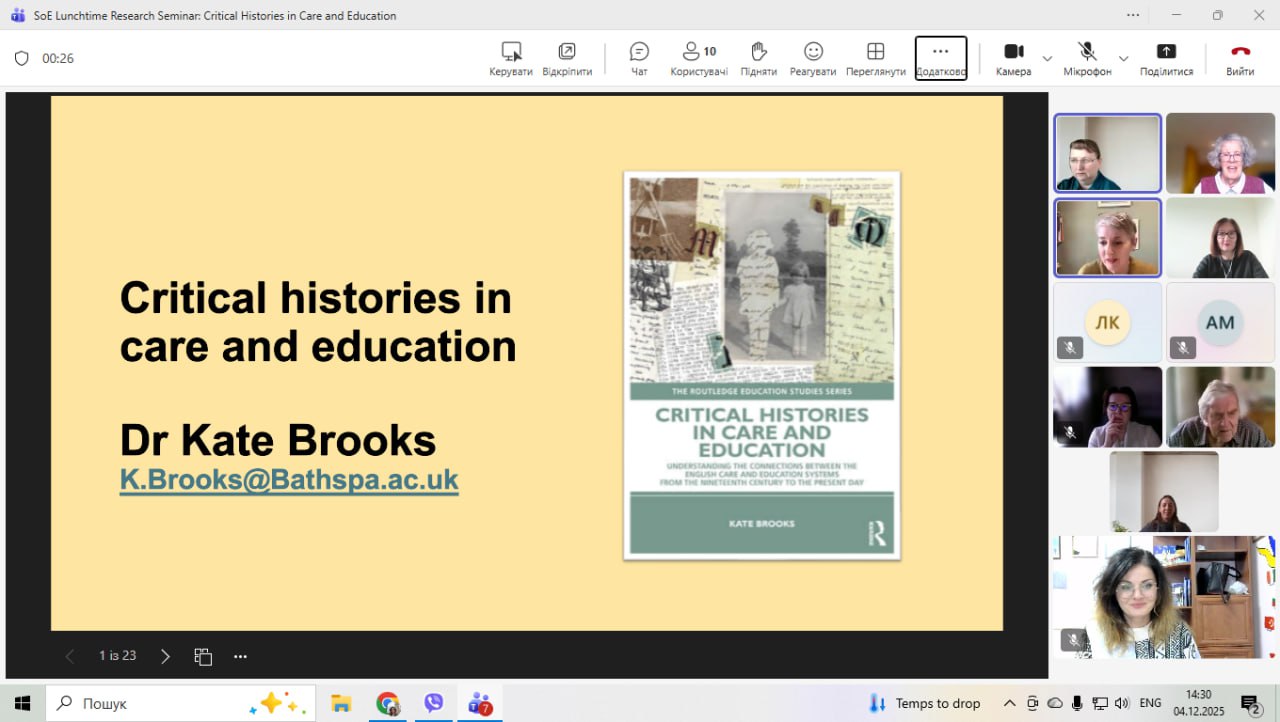Show the Користувачі participants list
Viewport: 1280px width, 722px height.
(x=699, y=58)
